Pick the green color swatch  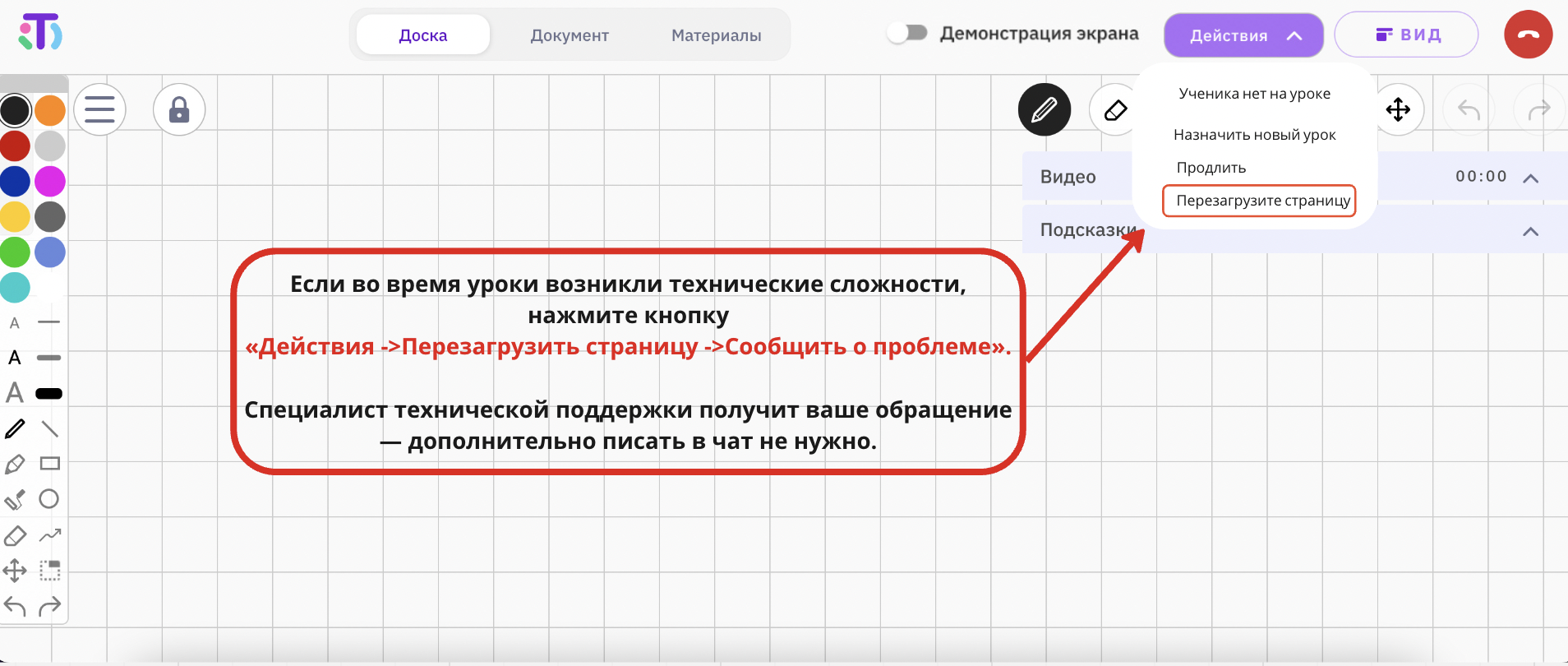click(x=15, y=252)
